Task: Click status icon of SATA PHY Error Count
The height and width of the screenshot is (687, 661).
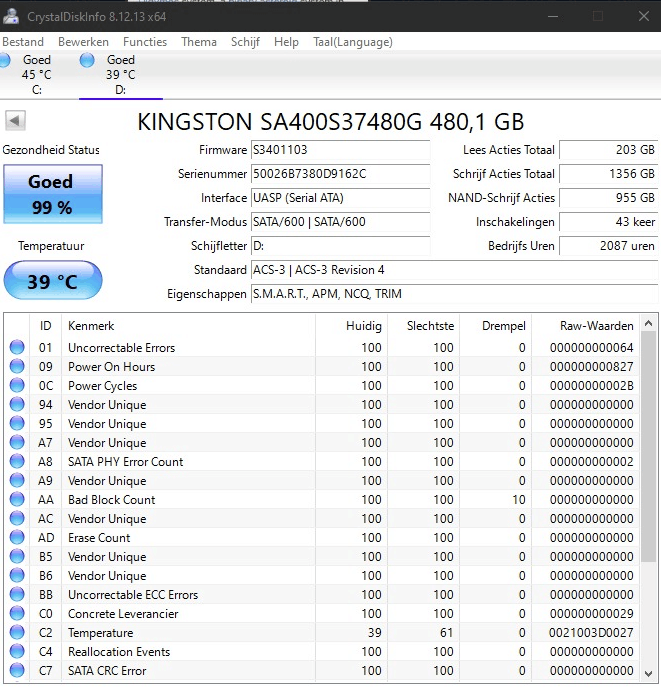Action: pyautogui.click(x=17, y=461)
